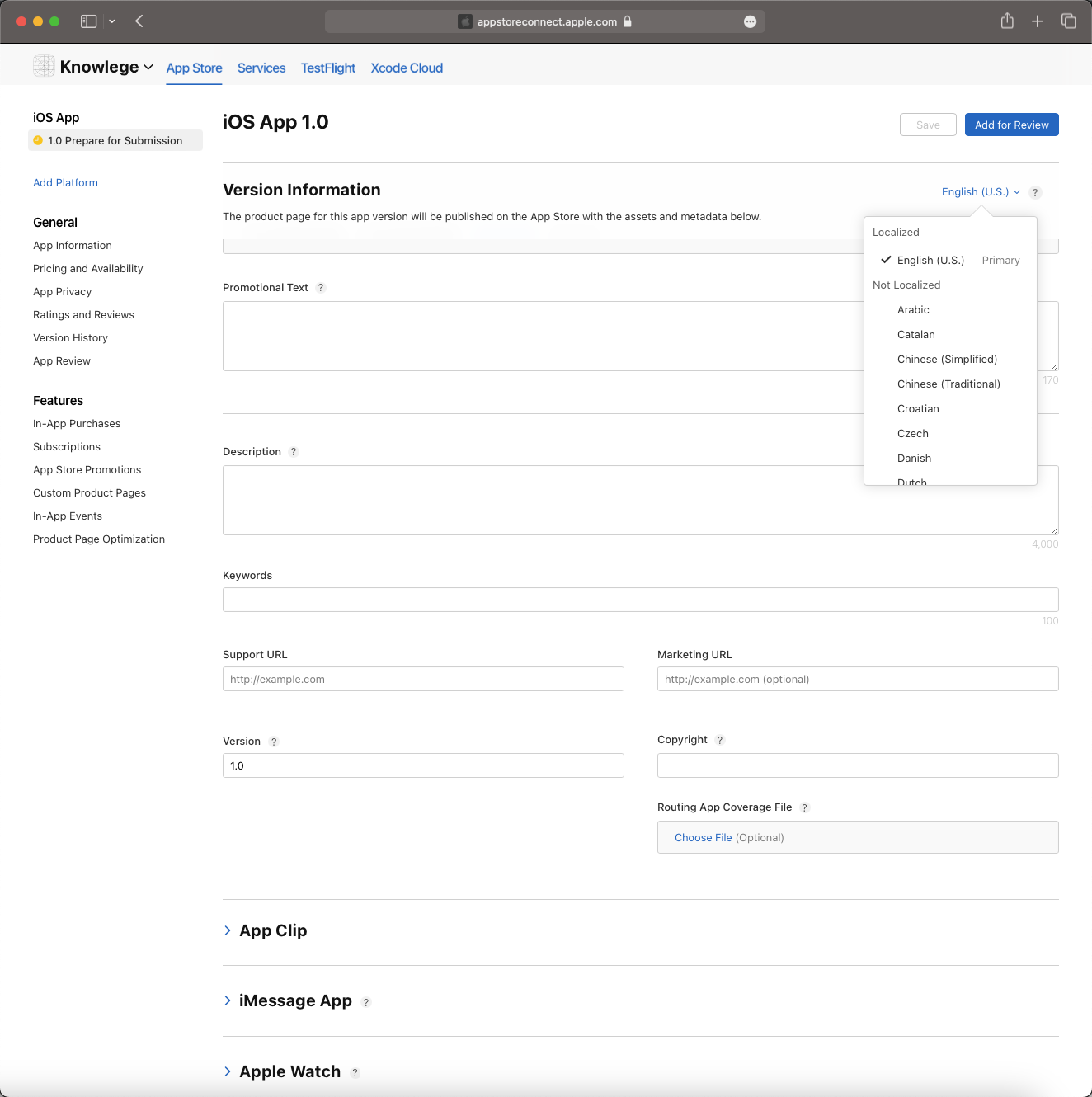The image size is (1092, 1097).
Task: Open App Information in sidebar
Action: pyautogui.click(x=73, y=246)
